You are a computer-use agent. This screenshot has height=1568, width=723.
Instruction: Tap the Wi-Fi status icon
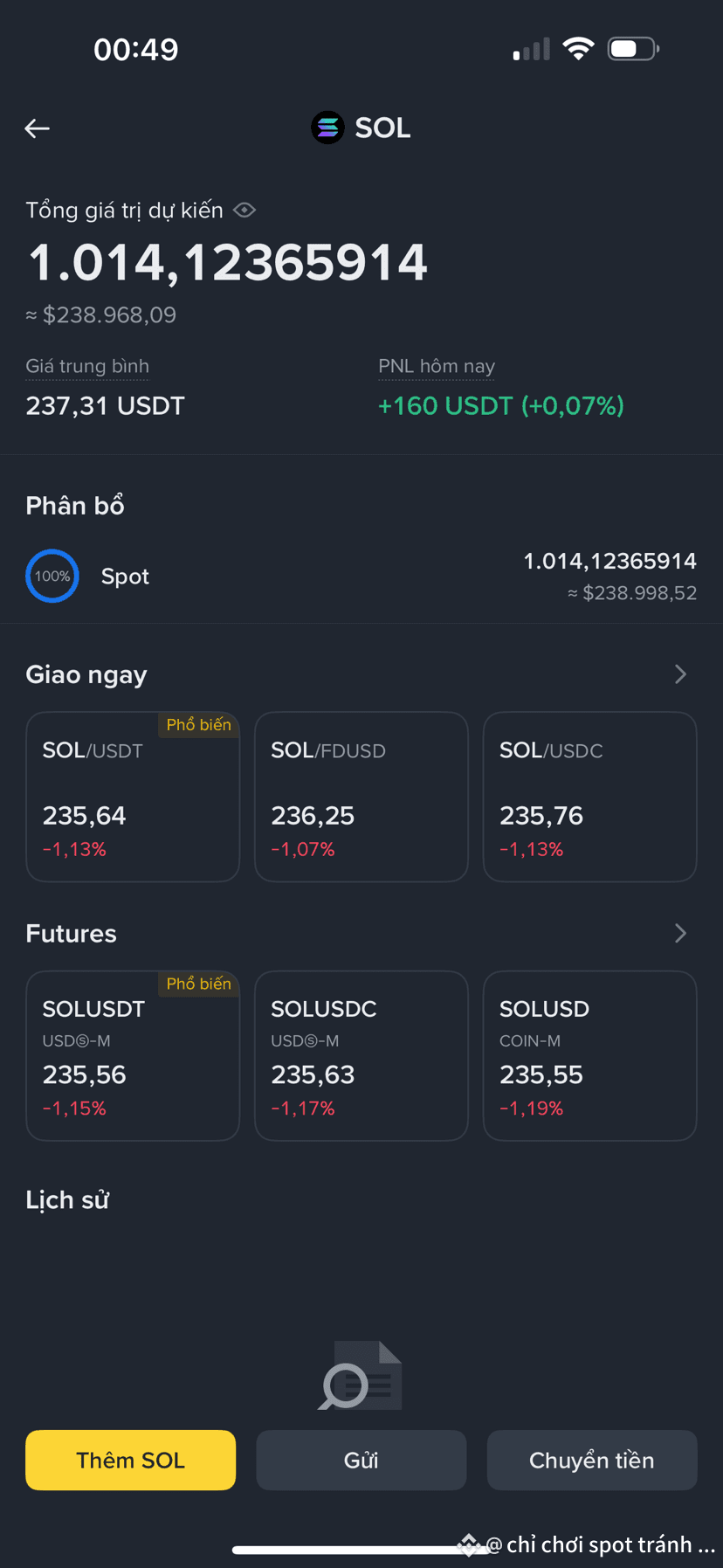(577, 49)
